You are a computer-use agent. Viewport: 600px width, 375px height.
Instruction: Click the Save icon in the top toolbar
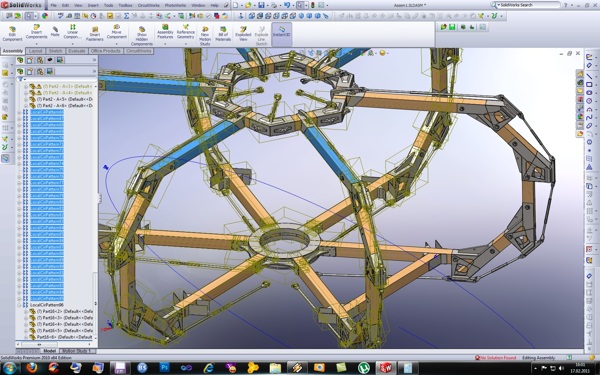coord(261,5)
